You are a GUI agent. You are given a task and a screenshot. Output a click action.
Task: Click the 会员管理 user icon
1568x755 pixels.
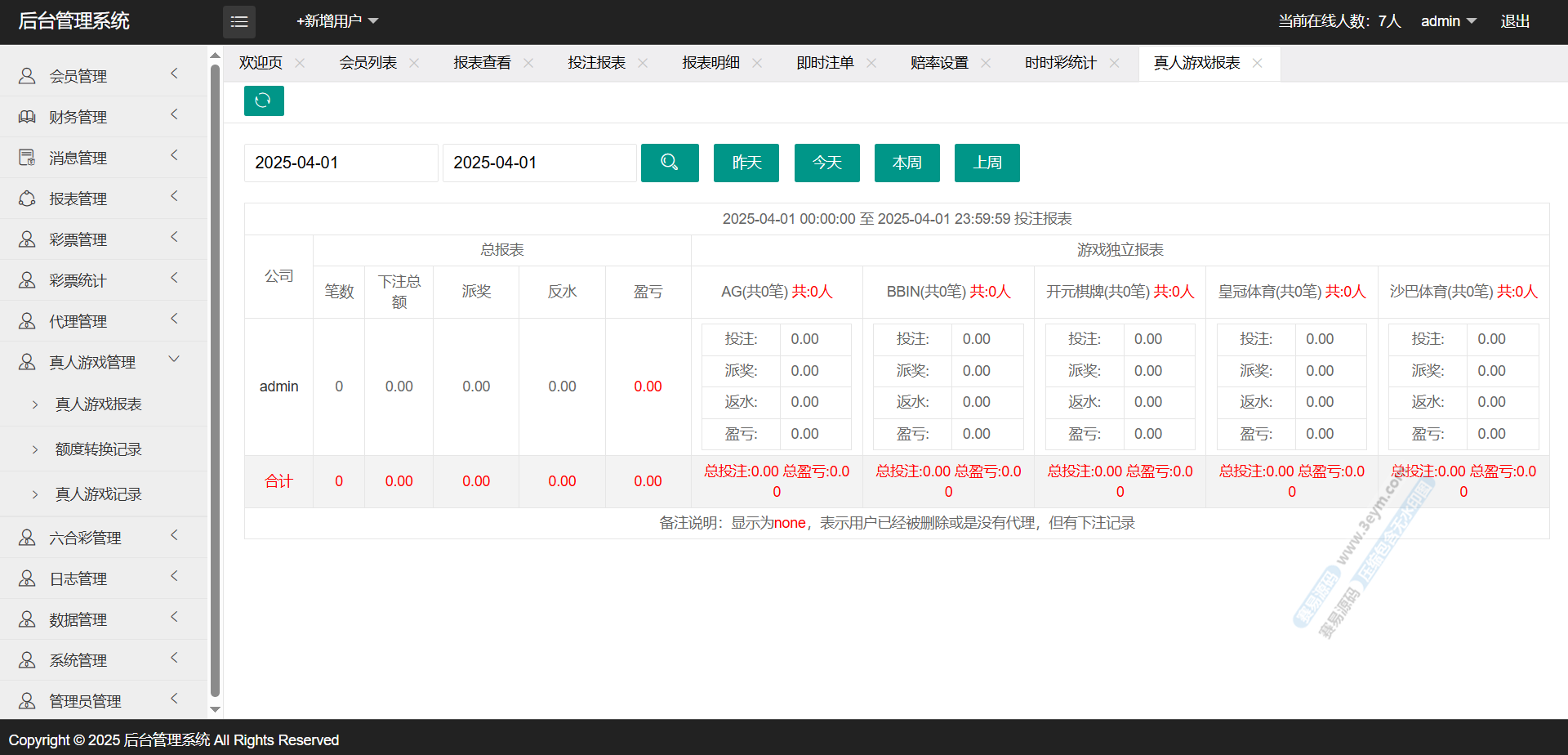[x=27, y=76]
